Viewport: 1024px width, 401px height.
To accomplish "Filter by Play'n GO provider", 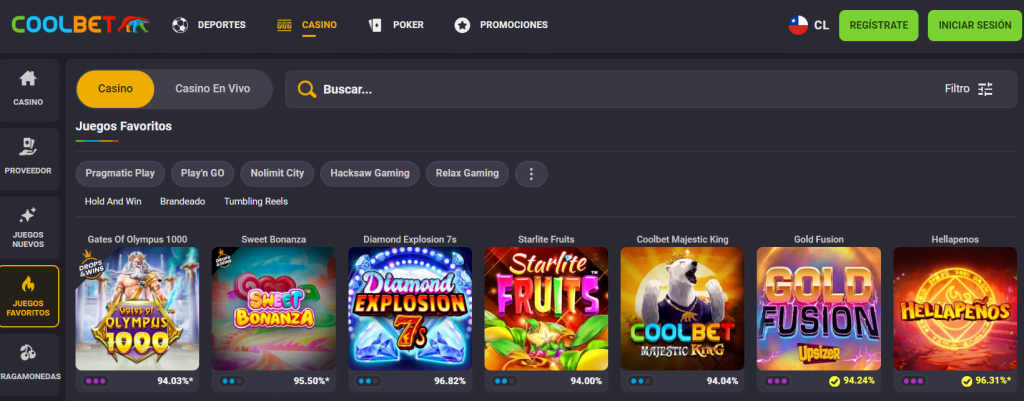I will coord(202,174).
